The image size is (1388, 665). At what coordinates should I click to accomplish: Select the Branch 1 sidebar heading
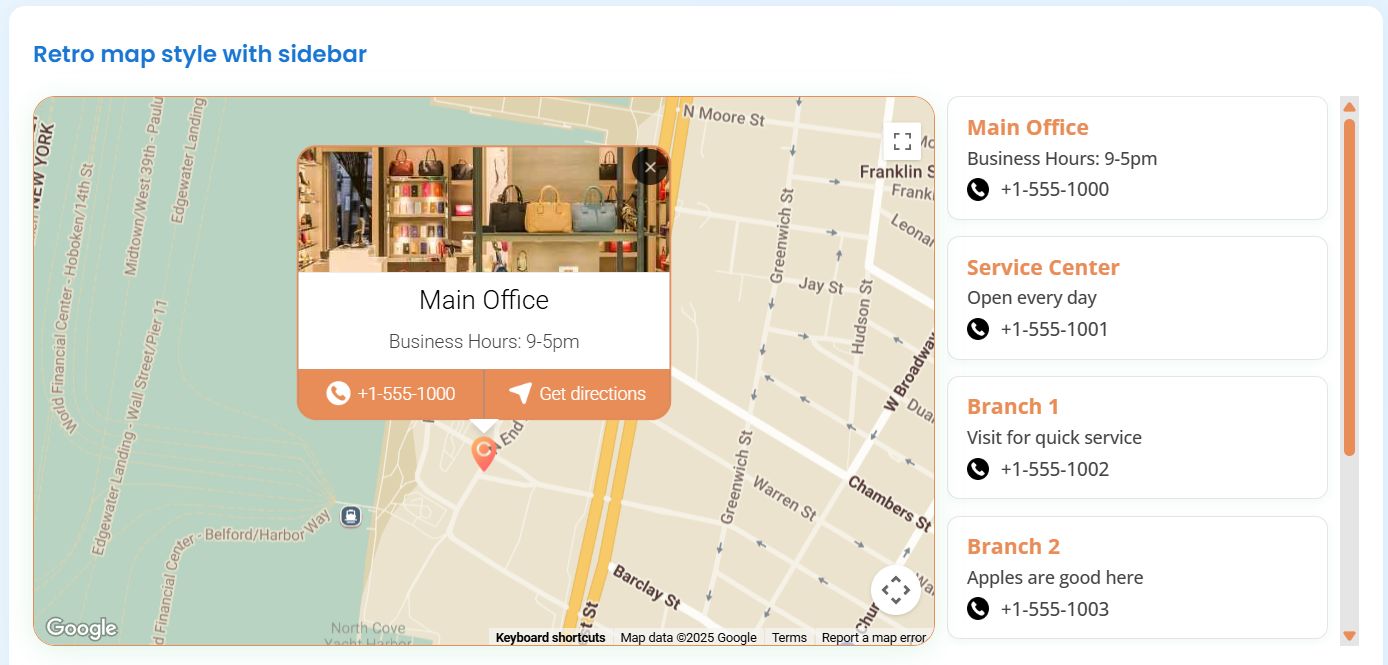click(1013, 407)
